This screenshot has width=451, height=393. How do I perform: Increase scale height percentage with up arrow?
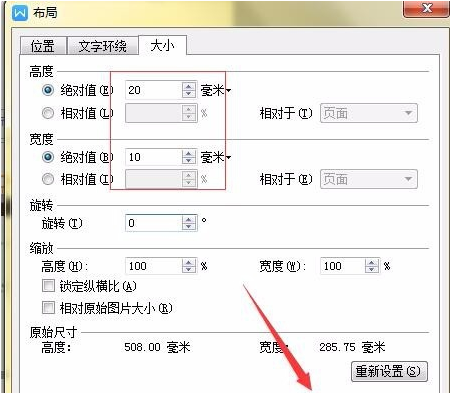click(189, 262)
